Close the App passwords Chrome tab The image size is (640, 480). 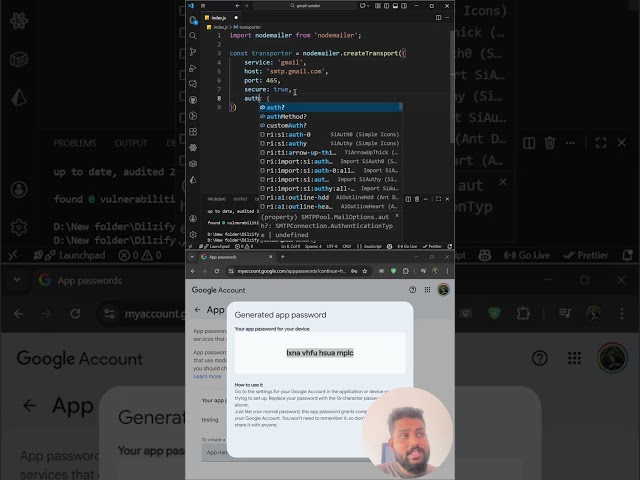pos(270,257)
